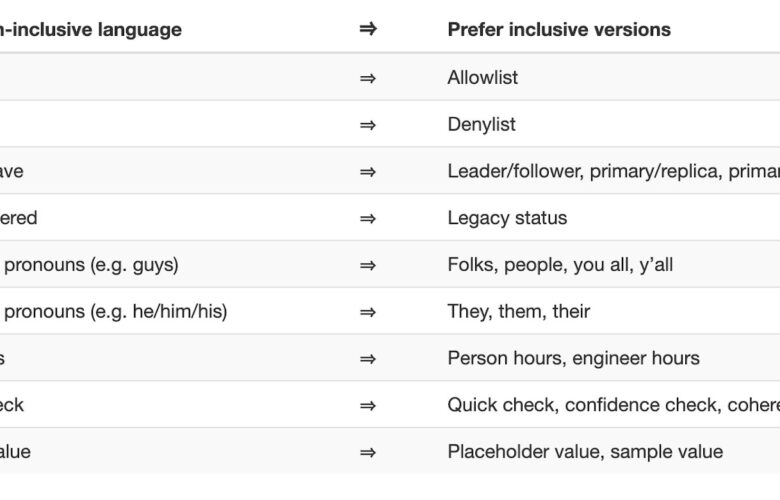
Task: Click the arrow beside Folks, people
Action: tap(368, 265)
